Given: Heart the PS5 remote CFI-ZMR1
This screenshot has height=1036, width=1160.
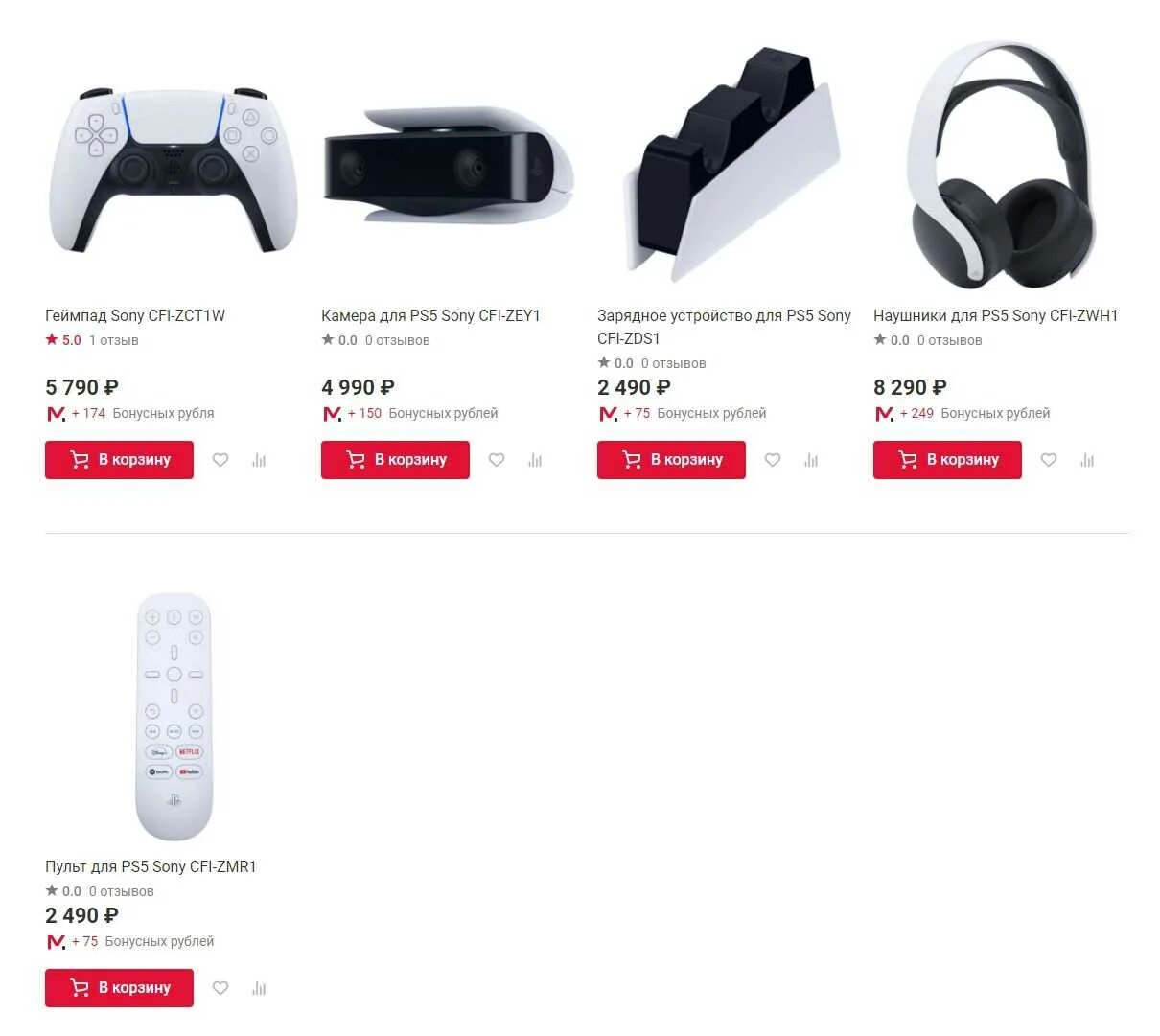Looking at the screenshot, I should click(x=220, y=988).
